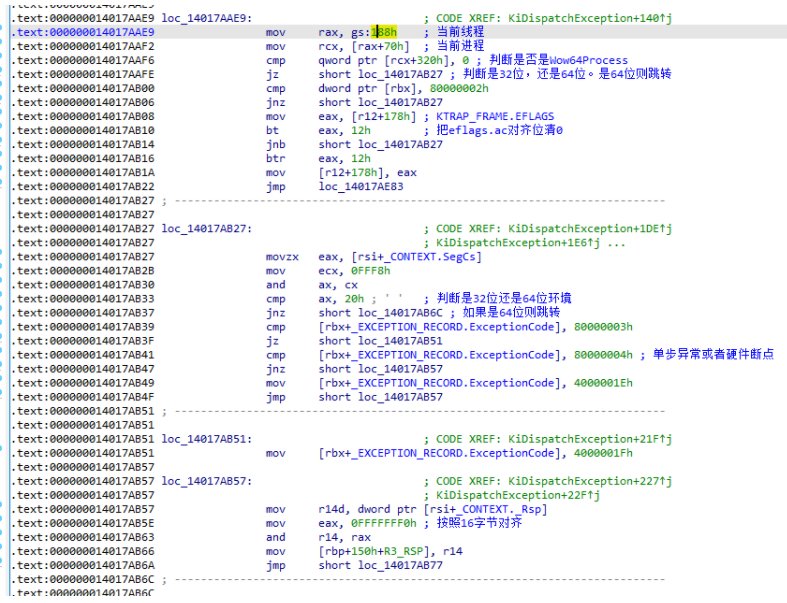Click the highlighted 188h operand
787x603 pixels.
point(384,32)
